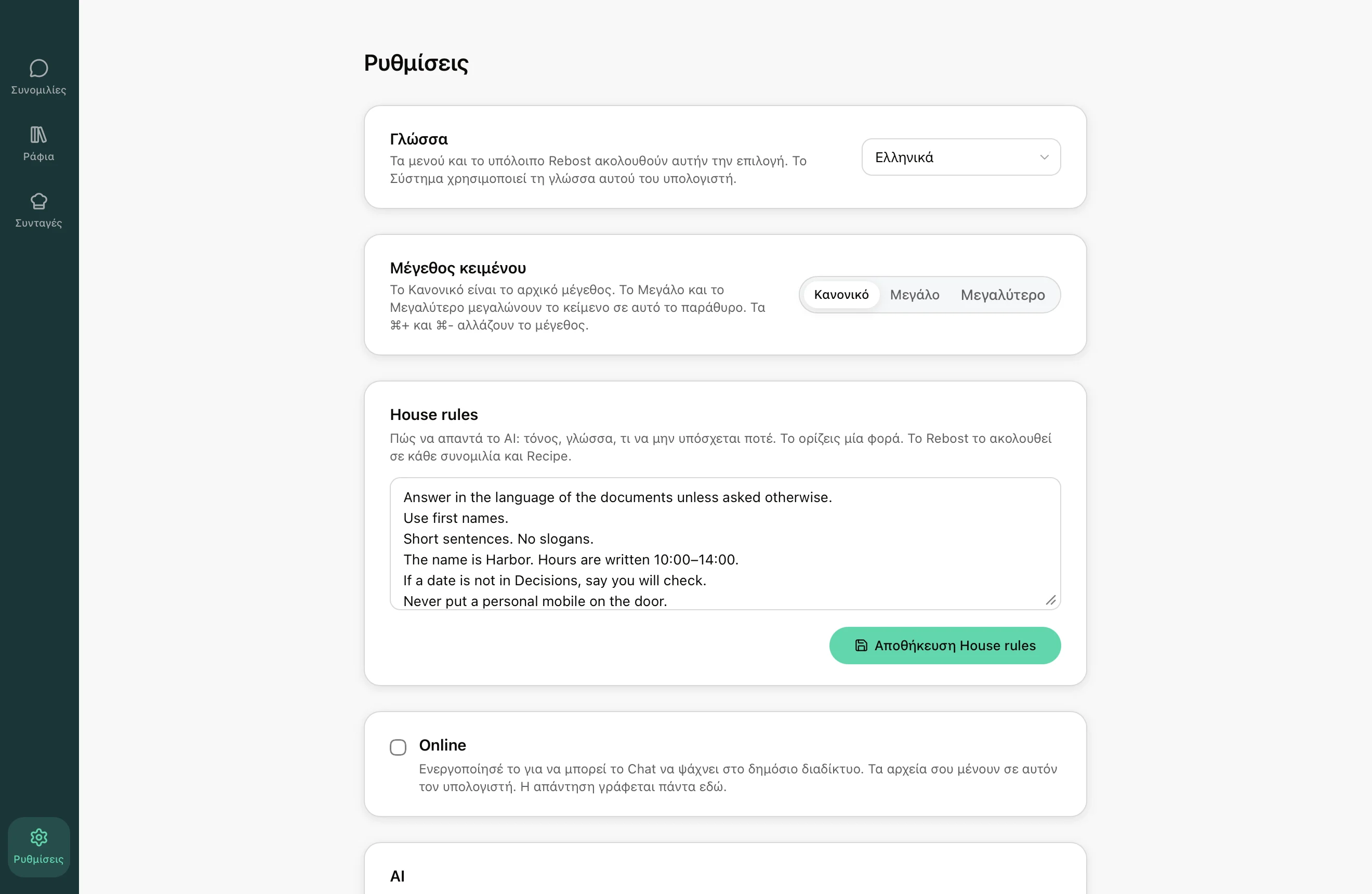Open the Ράφια library shelves icon
1372x894 pixels.
tap(38, 134)
